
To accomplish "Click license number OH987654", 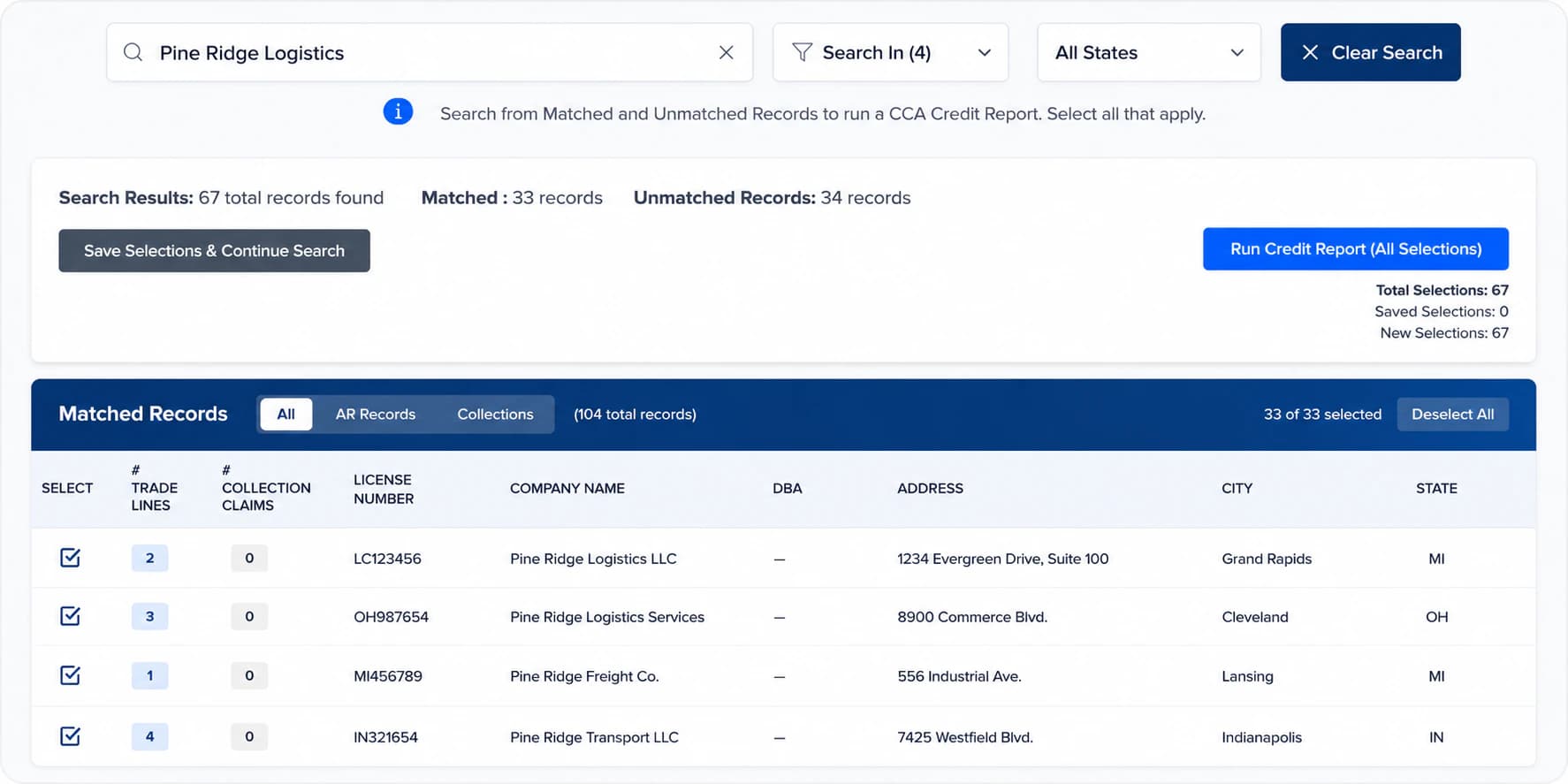I will 391,617.
